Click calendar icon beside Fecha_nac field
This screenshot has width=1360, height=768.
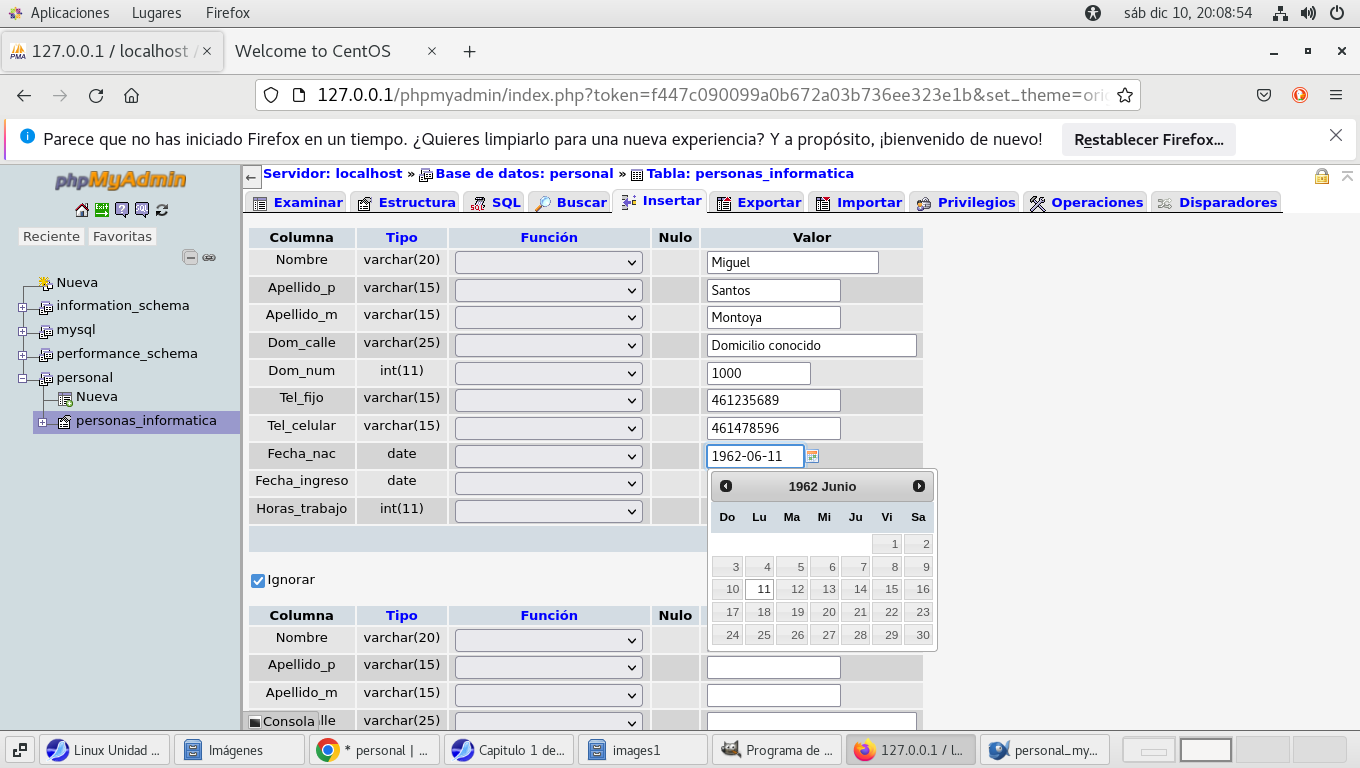point(812,456)
